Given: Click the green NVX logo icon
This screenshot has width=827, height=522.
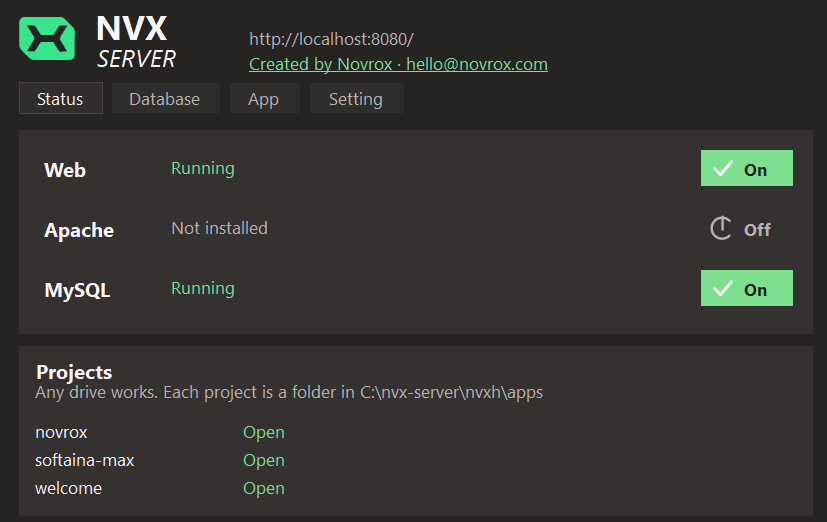Looking at the screenshot, I should coord(47,38).
